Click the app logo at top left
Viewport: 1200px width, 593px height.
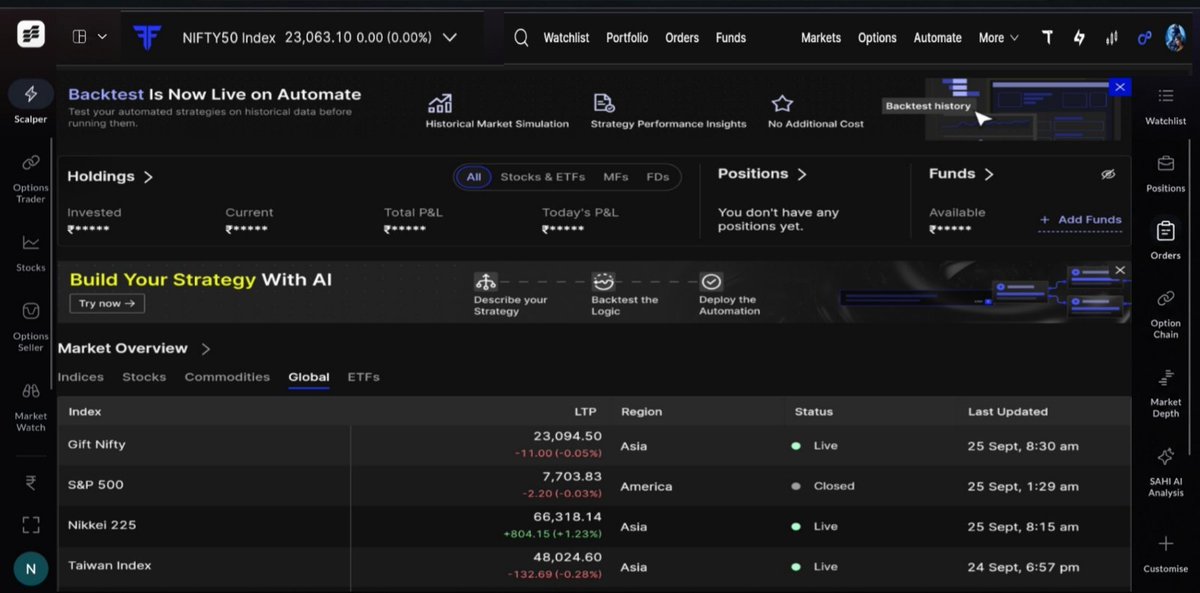[x=31, y=35]
